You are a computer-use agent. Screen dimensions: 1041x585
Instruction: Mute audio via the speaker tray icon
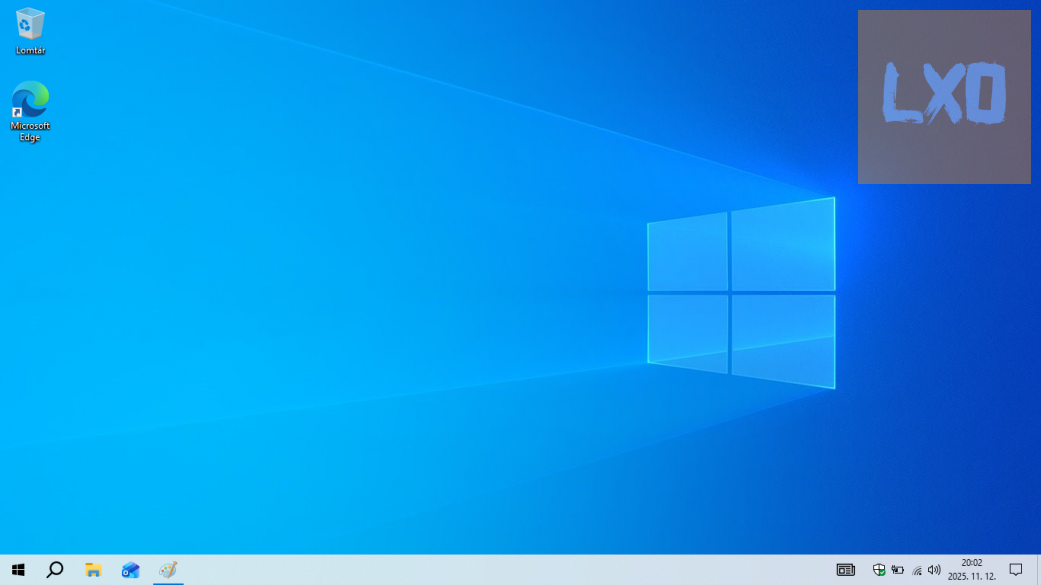(932, 570)
